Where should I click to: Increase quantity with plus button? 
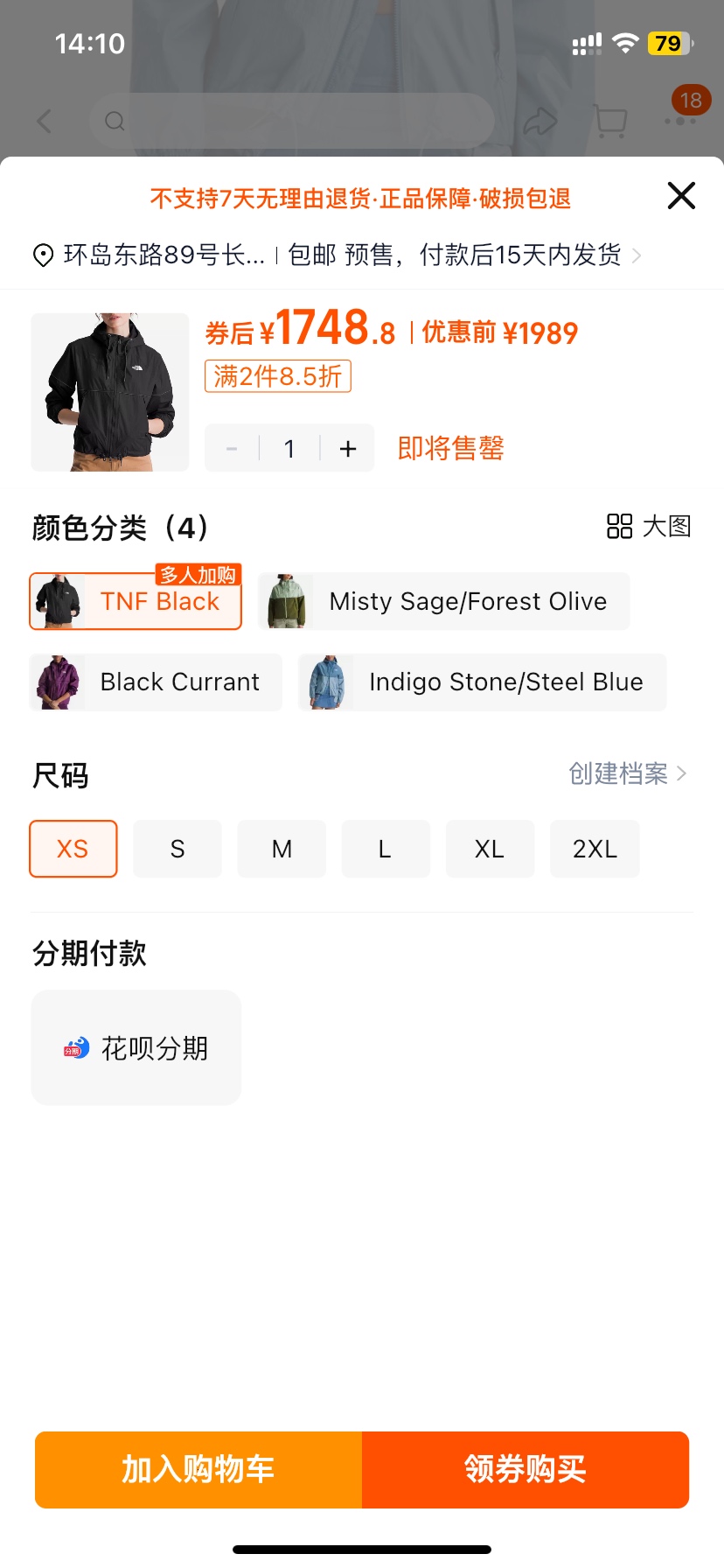pyautogui.click(x=348, y=449)
